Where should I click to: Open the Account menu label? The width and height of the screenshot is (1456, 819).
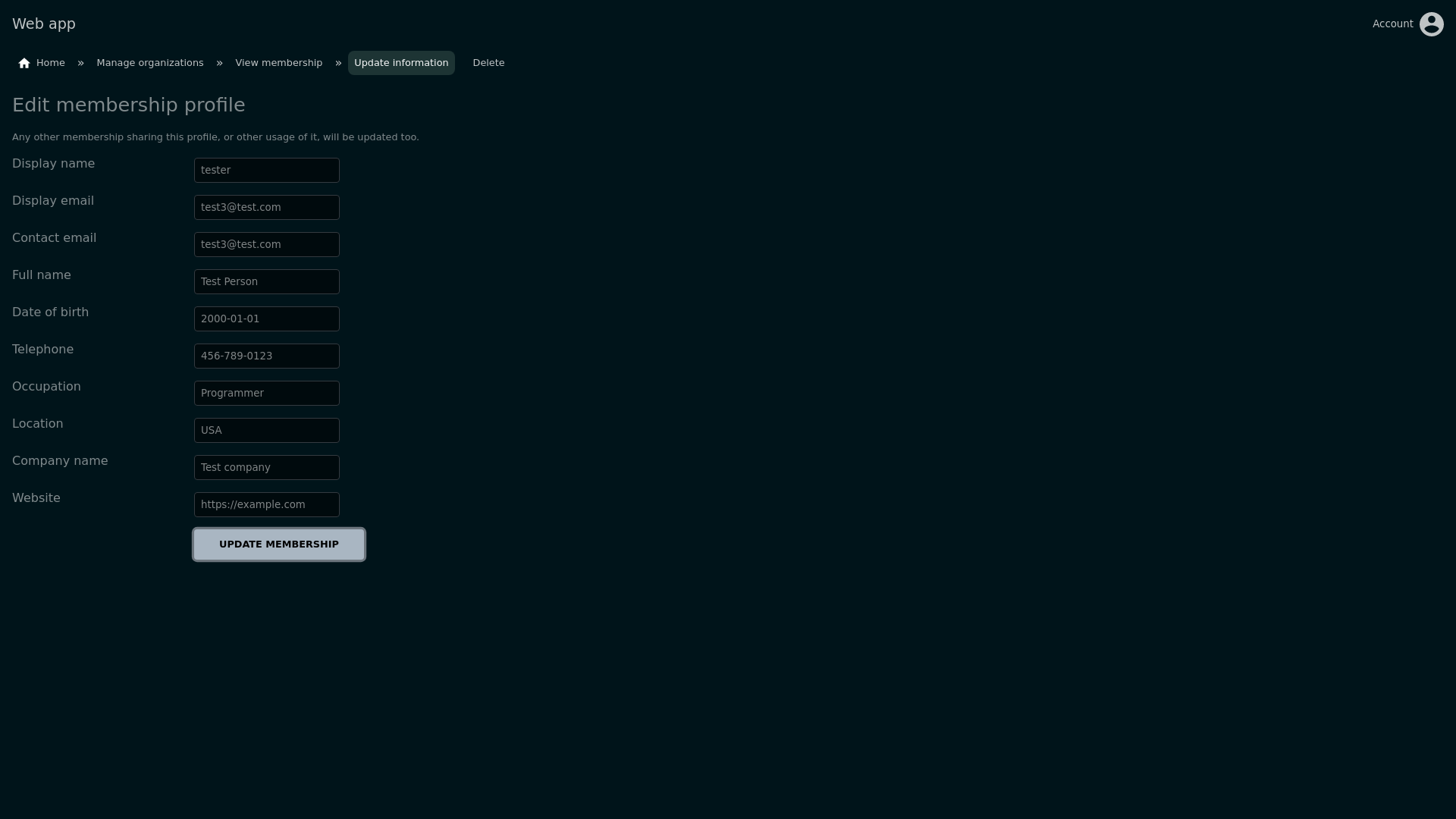(1392, 24)
